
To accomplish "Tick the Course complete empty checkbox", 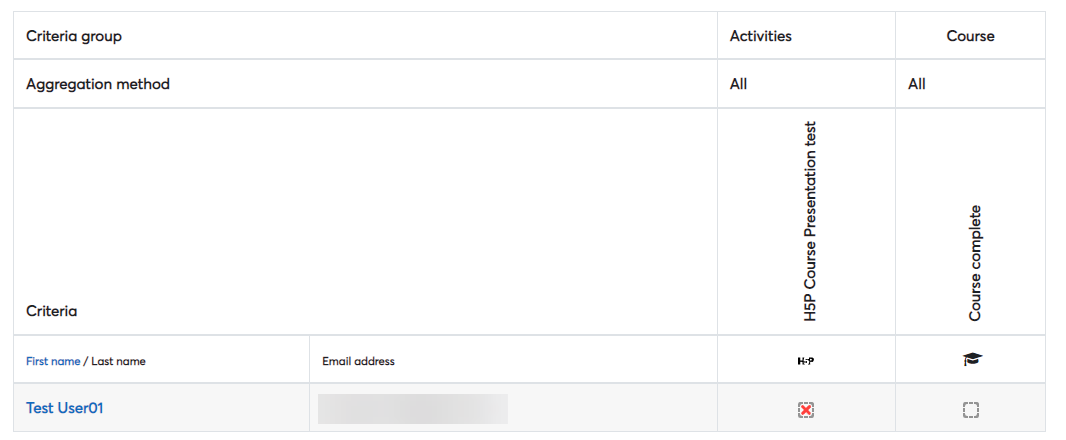I will pos(970,410).
